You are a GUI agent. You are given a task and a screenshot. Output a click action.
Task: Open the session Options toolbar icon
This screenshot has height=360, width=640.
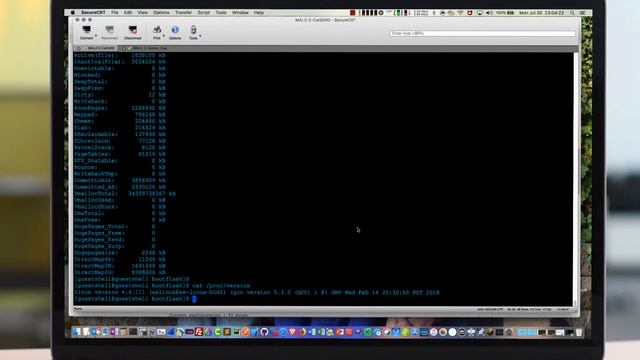coord(175,32)
